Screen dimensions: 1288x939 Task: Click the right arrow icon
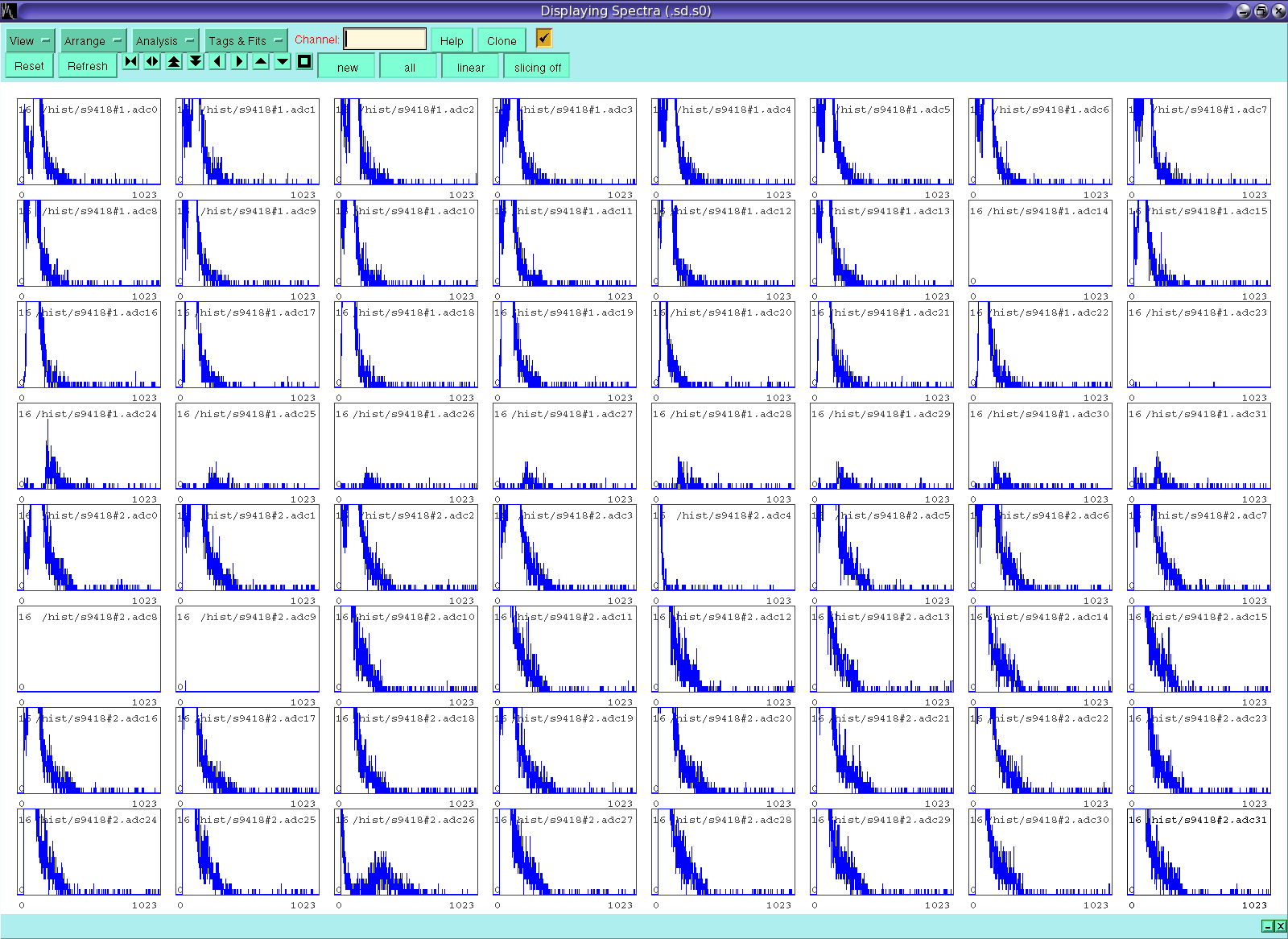[x=239, y=62]
